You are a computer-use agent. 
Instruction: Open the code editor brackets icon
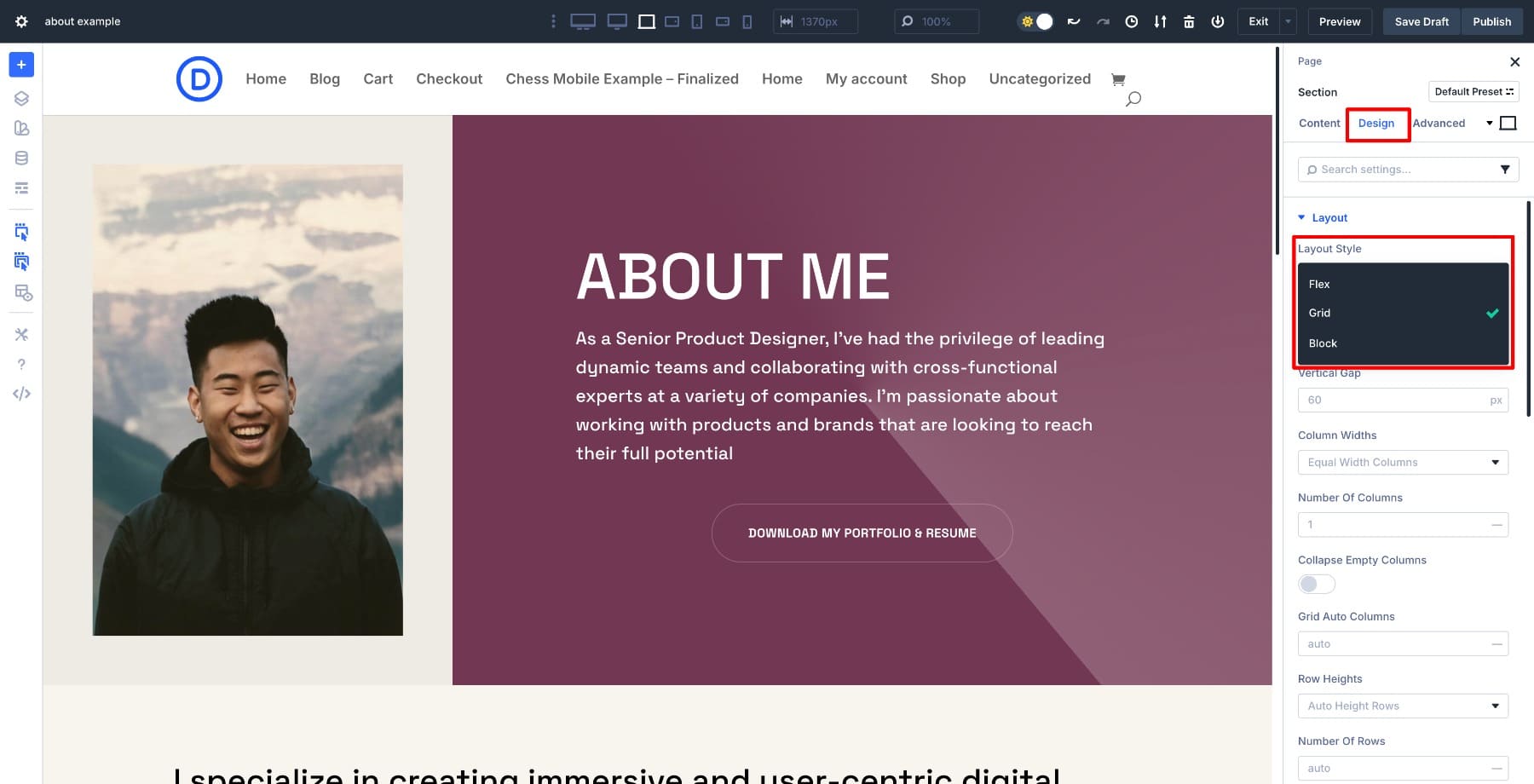point(21,394)
